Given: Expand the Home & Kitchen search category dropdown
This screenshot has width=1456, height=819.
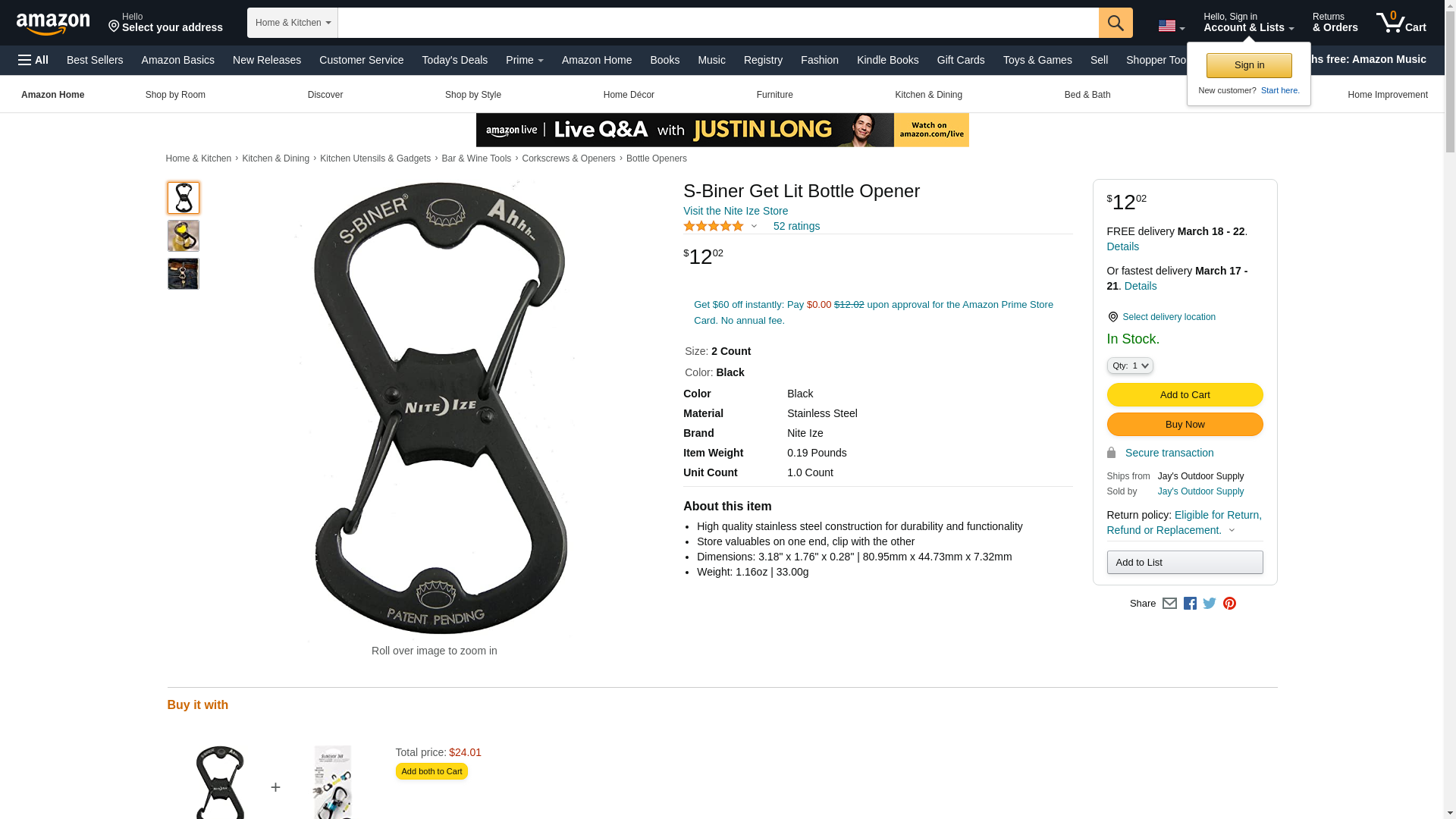Looking at the screenshot, I should pyautogui.click(x=293, y=23).
